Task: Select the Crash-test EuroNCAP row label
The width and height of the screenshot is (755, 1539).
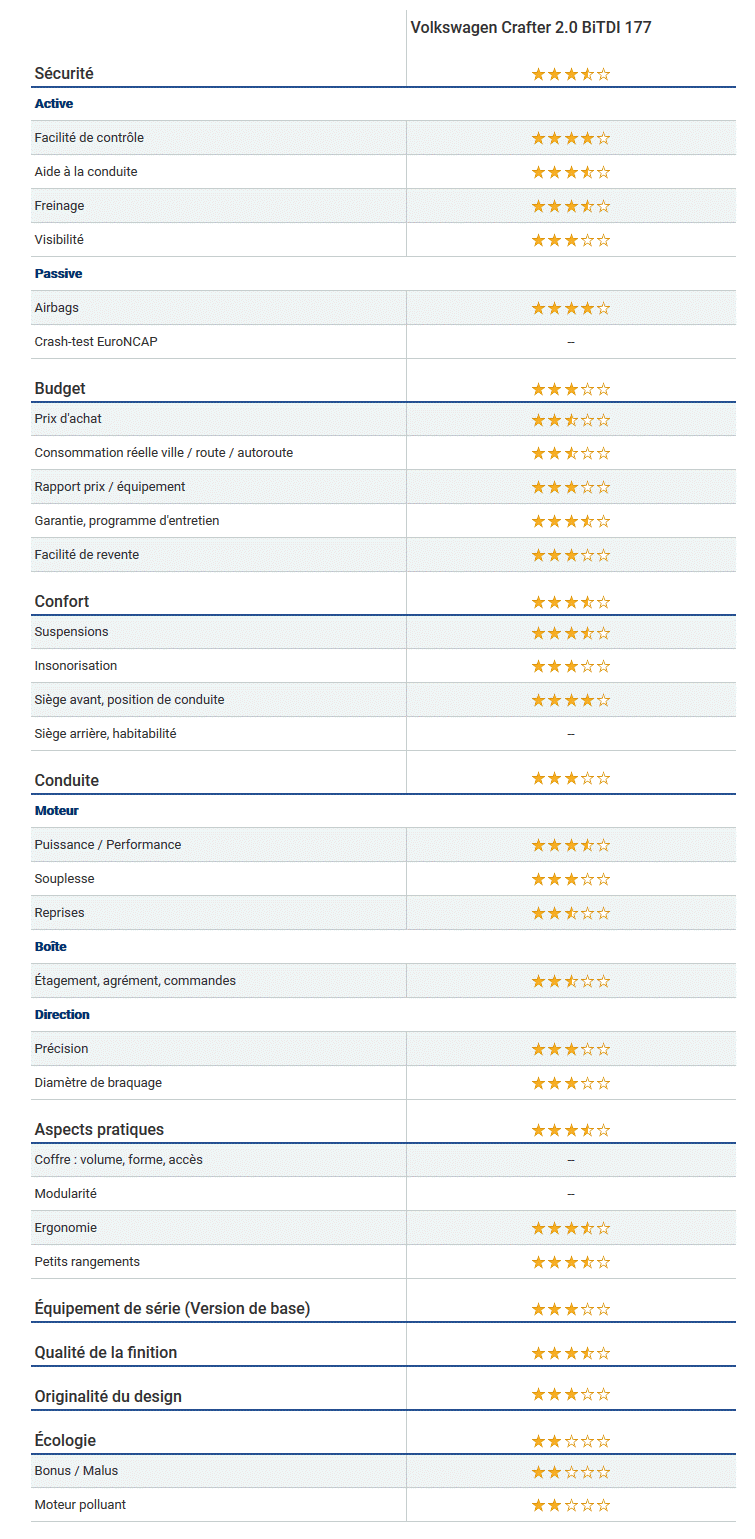Action: pos(96,342)
